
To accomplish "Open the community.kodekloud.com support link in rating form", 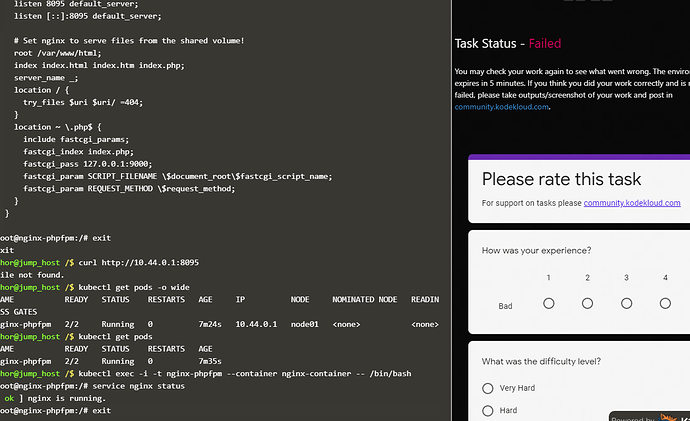I will click(632, 203).
